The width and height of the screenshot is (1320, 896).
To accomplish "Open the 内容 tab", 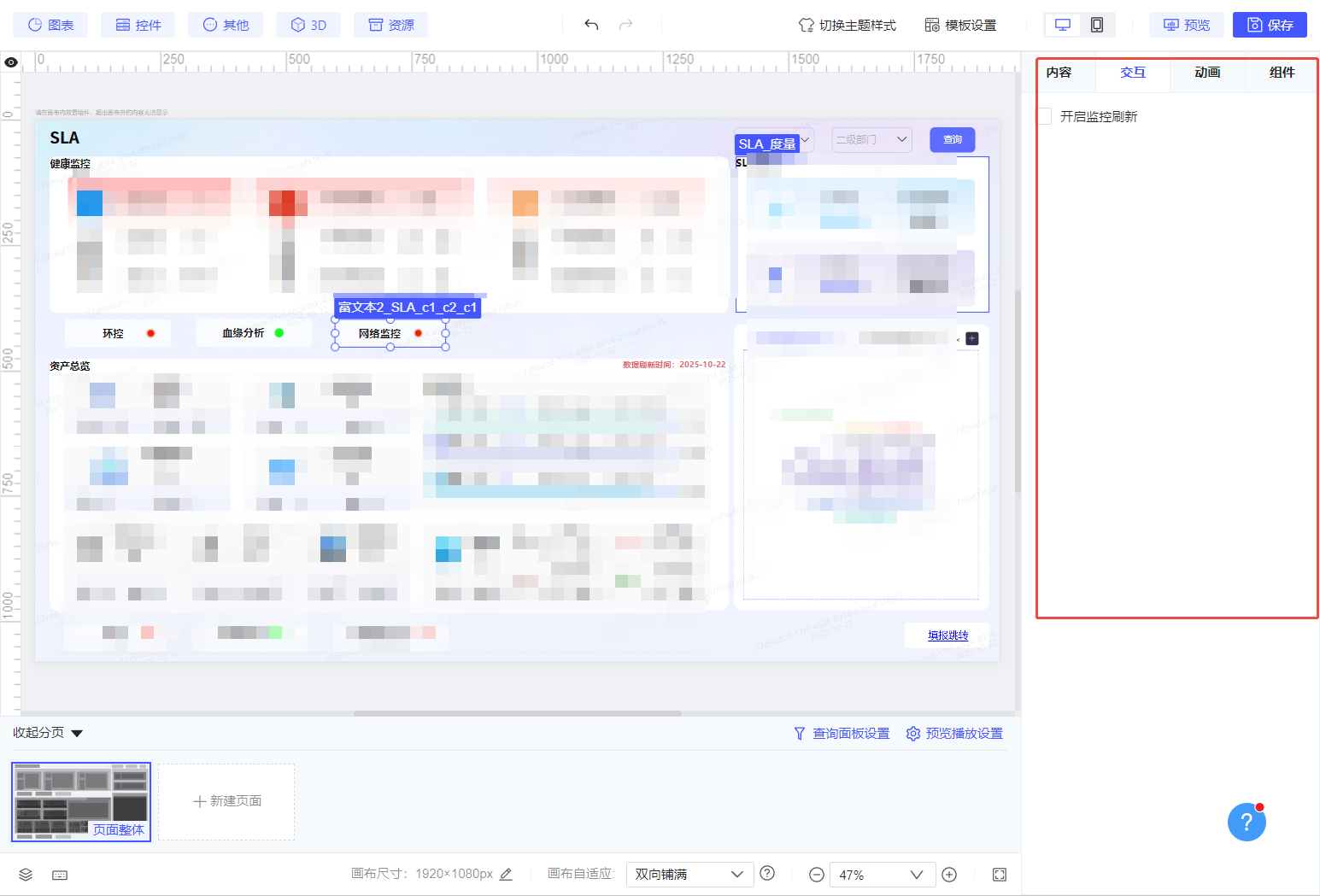I will (x=1059, y=73).
